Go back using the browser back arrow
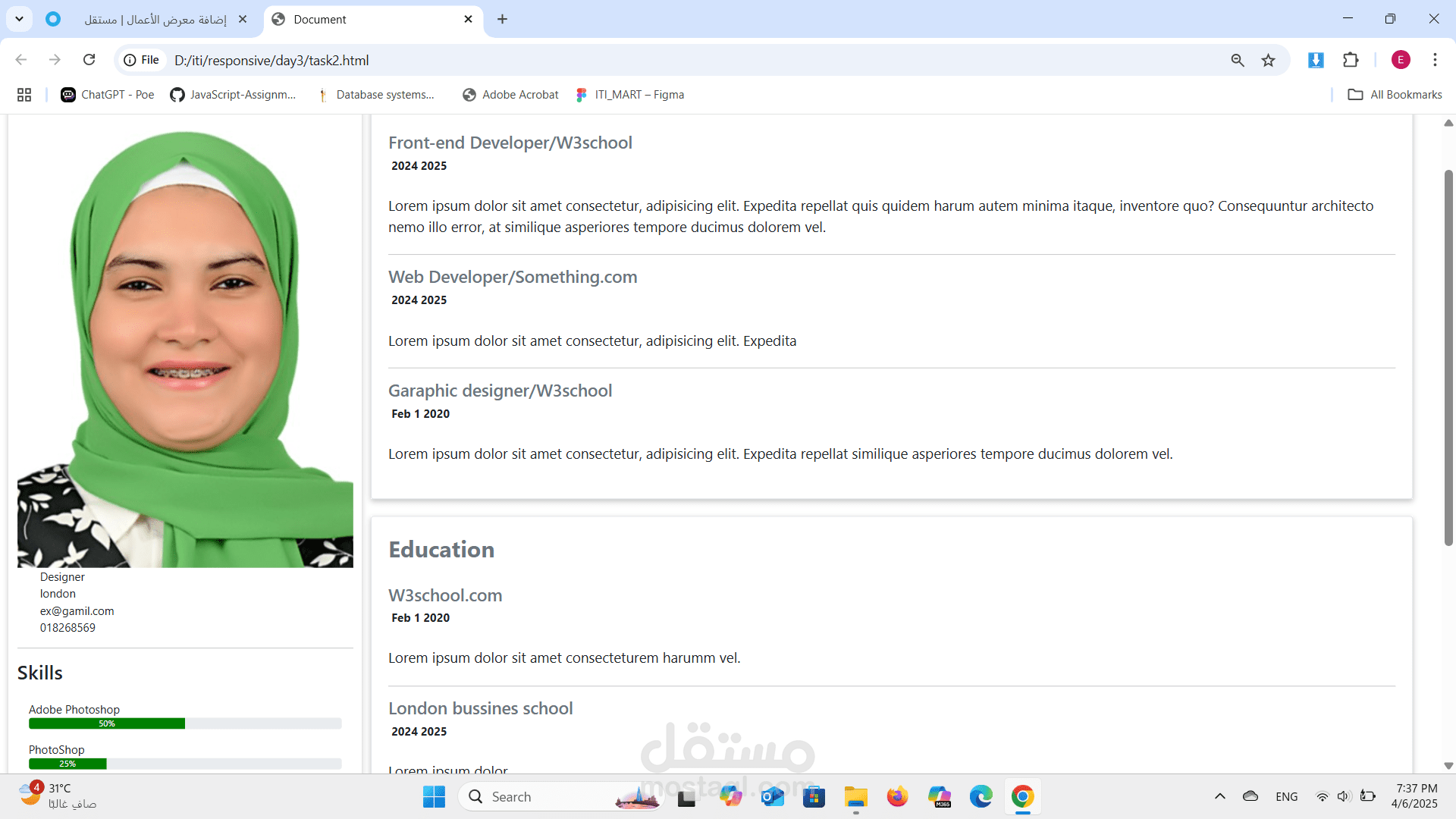 (21, 60)
